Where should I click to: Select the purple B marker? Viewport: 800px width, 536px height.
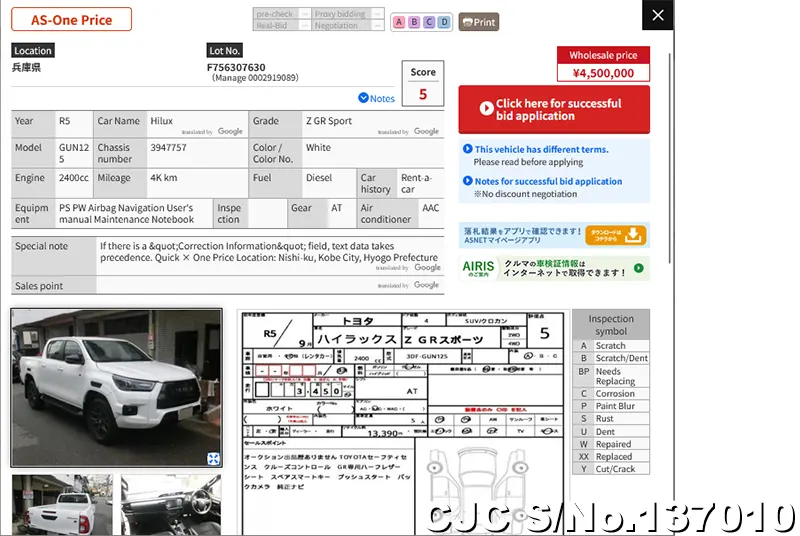tap(414, 22)
